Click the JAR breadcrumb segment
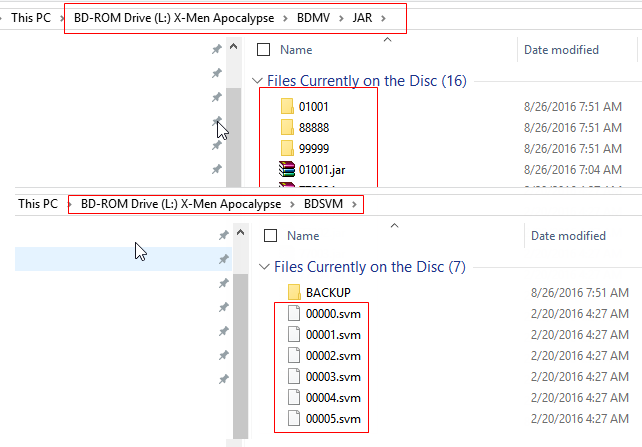The width and height of the screenshot is (642, 447). pyautogui.click(x=362, y=18)
